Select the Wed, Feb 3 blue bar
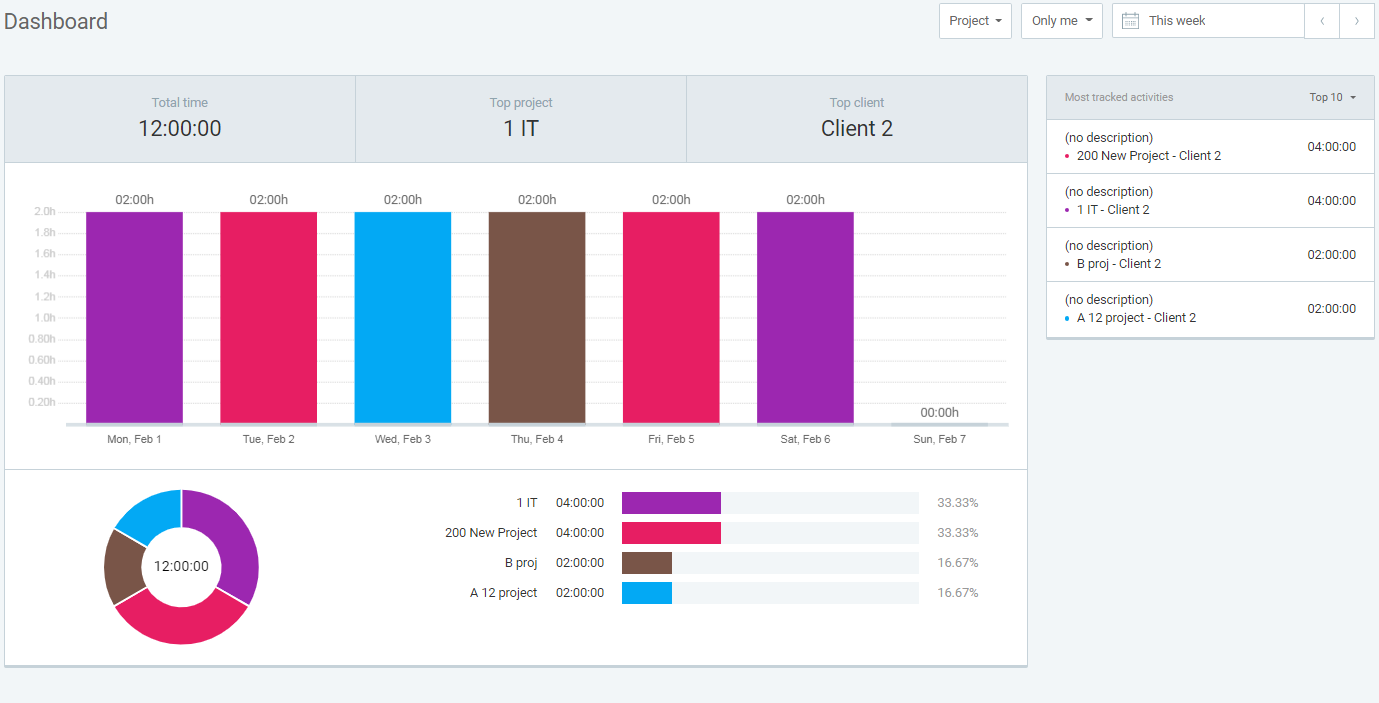Viewport: 1379px width, 703px height. [x=402, y=315]
